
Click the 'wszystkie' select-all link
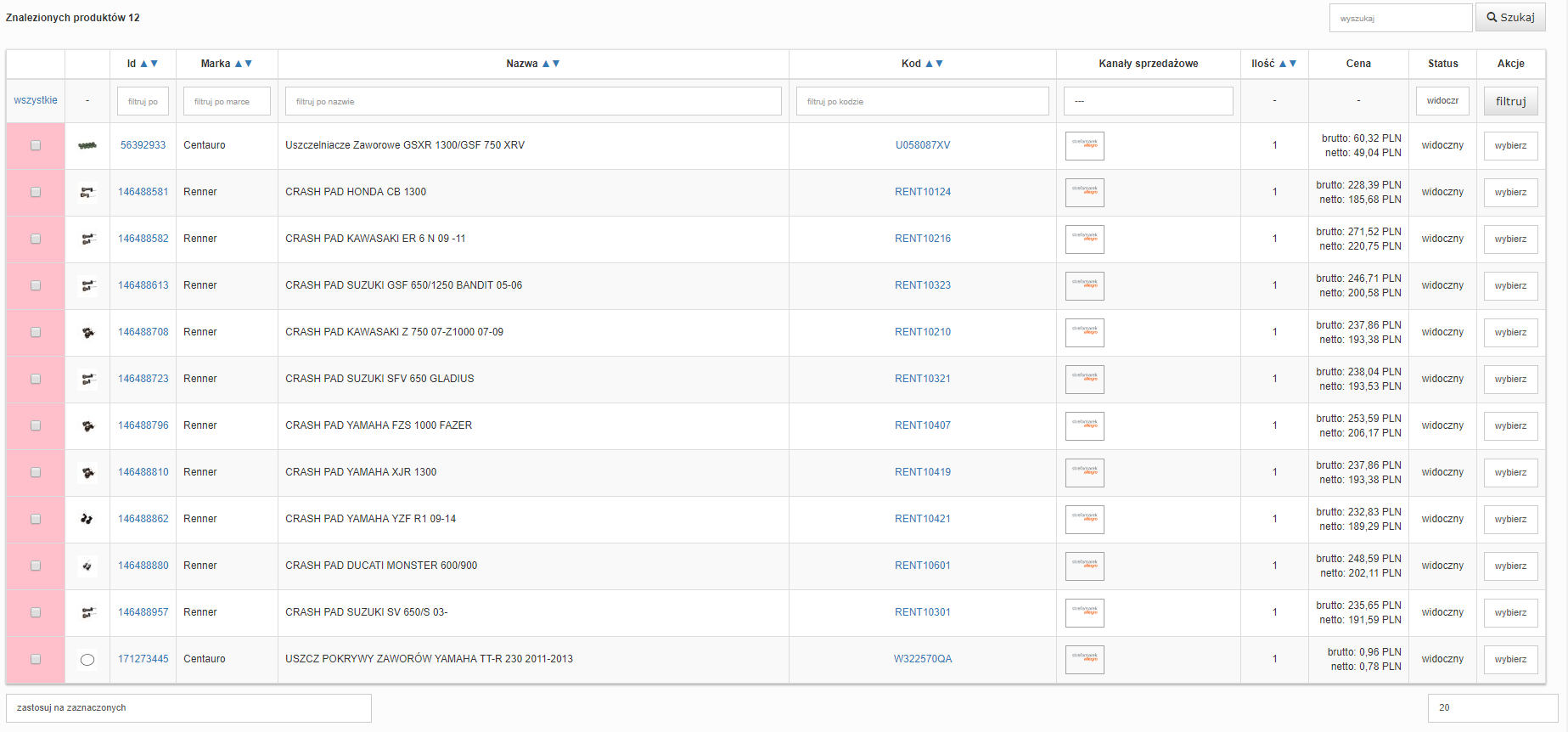pos(36,100)
